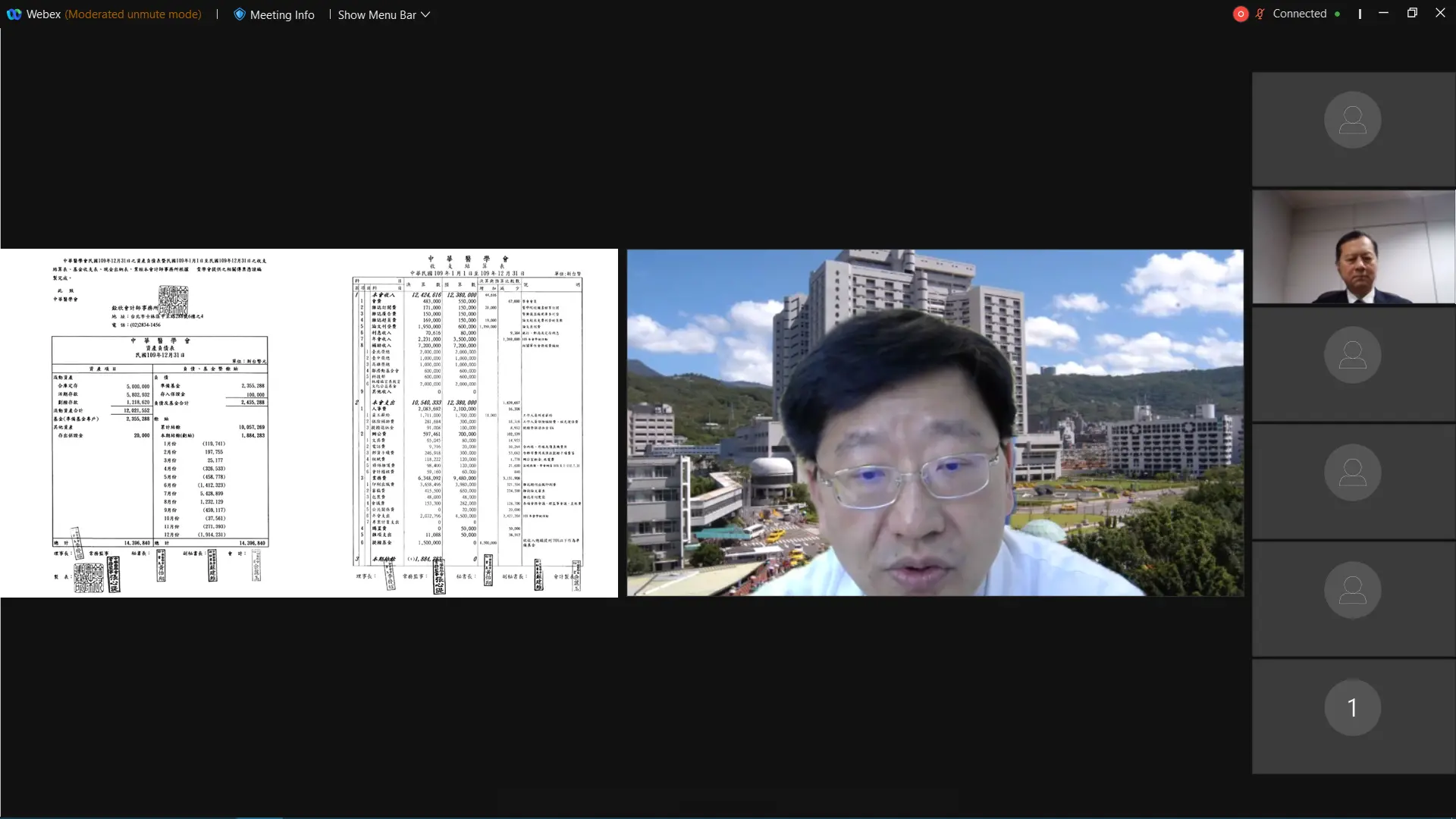The image size is (1456, 819).
Task: Click the green connection status dot
Action: 1338,14
